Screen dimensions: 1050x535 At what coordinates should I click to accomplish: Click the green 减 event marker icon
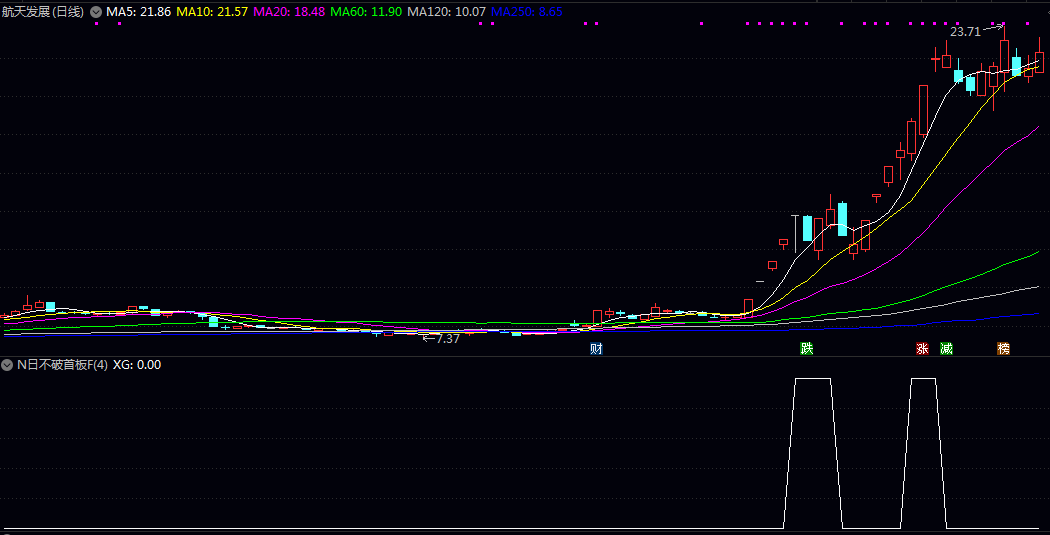[946, 348]
